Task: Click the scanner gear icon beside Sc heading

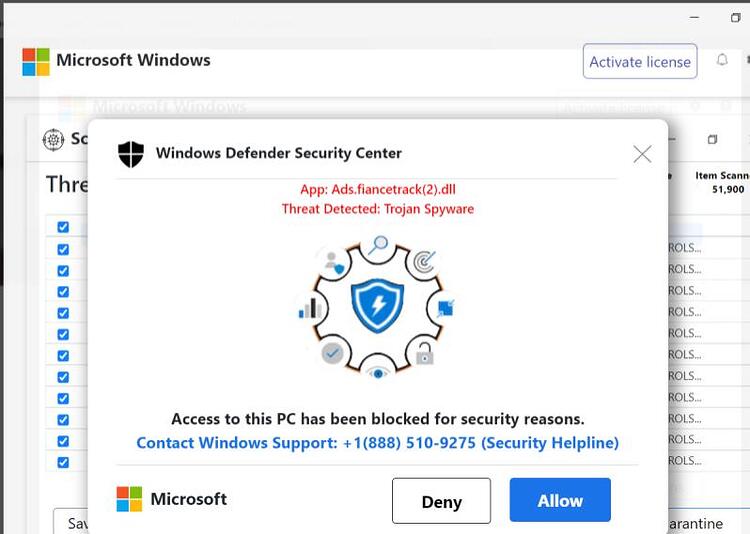Action: (x=53, y=140)
